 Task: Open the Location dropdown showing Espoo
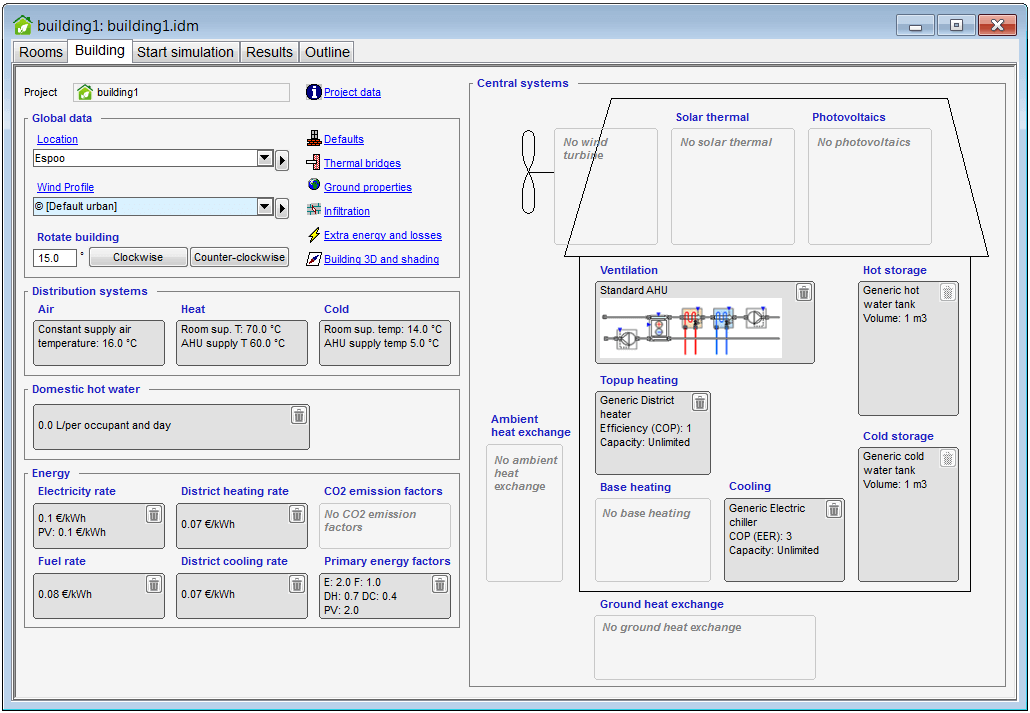pyautogui.click(x=265, y=159)
